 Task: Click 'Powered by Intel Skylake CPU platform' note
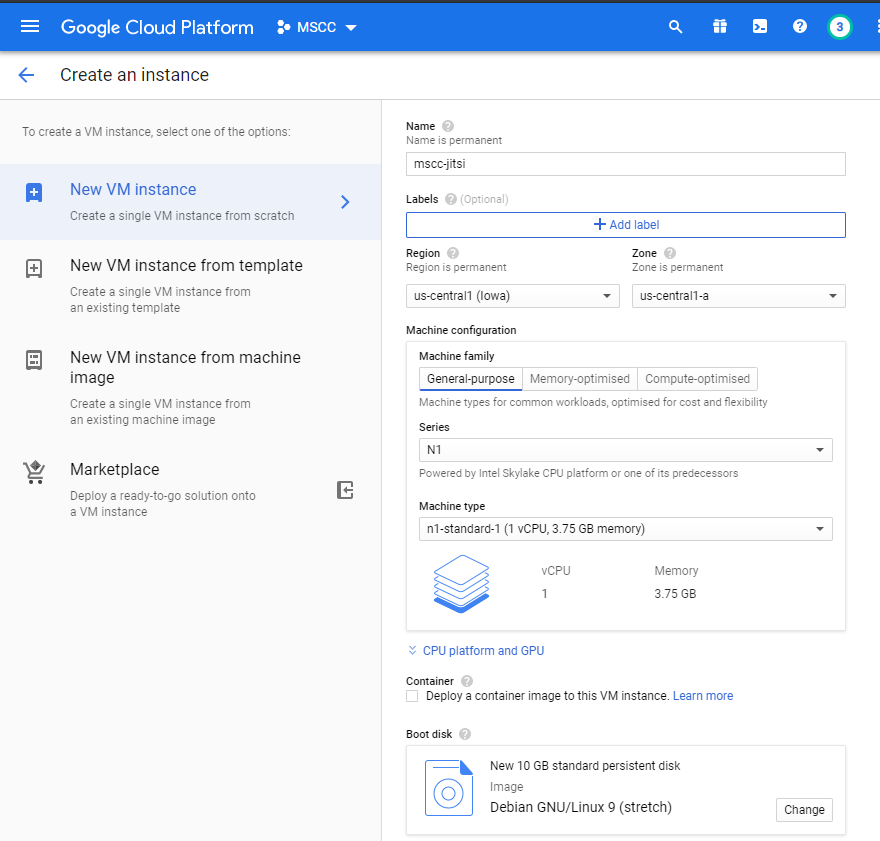578,473
